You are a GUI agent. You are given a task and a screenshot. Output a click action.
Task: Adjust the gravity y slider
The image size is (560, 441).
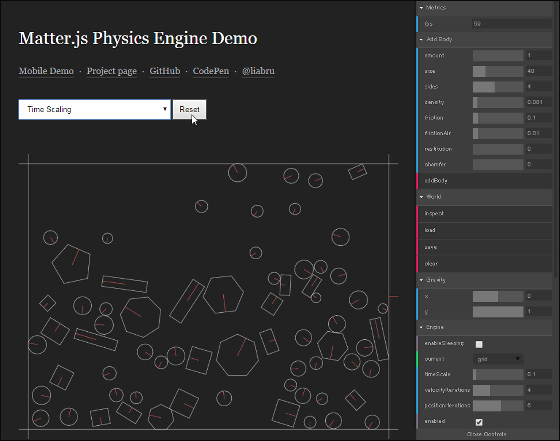pyautogui.click(x=498, y=312)
